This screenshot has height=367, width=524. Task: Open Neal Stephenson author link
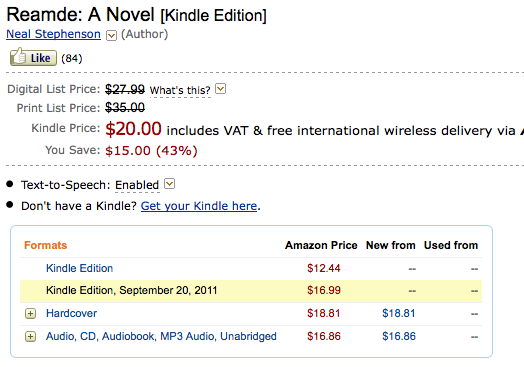pos(53,34)
